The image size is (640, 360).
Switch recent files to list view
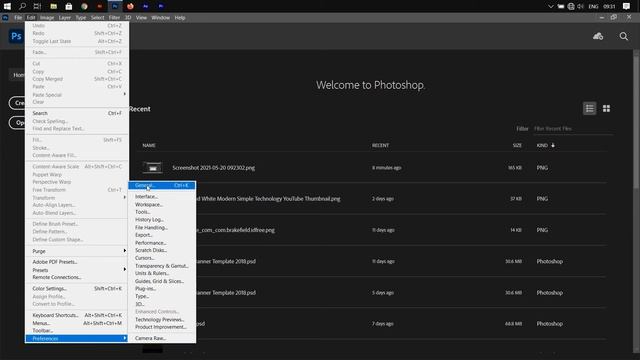589,109
